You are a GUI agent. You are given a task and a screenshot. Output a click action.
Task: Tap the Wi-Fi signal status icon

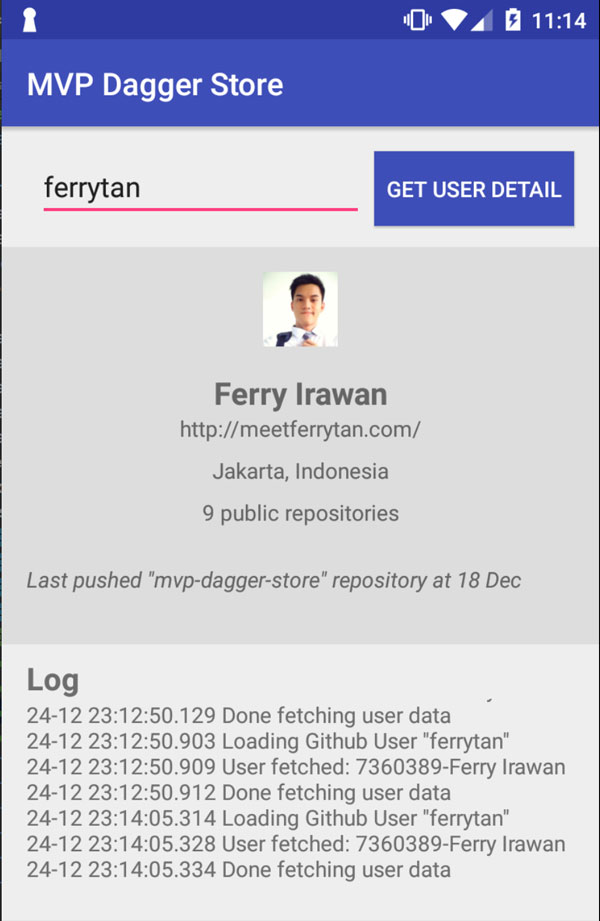[x=454, y=21]
